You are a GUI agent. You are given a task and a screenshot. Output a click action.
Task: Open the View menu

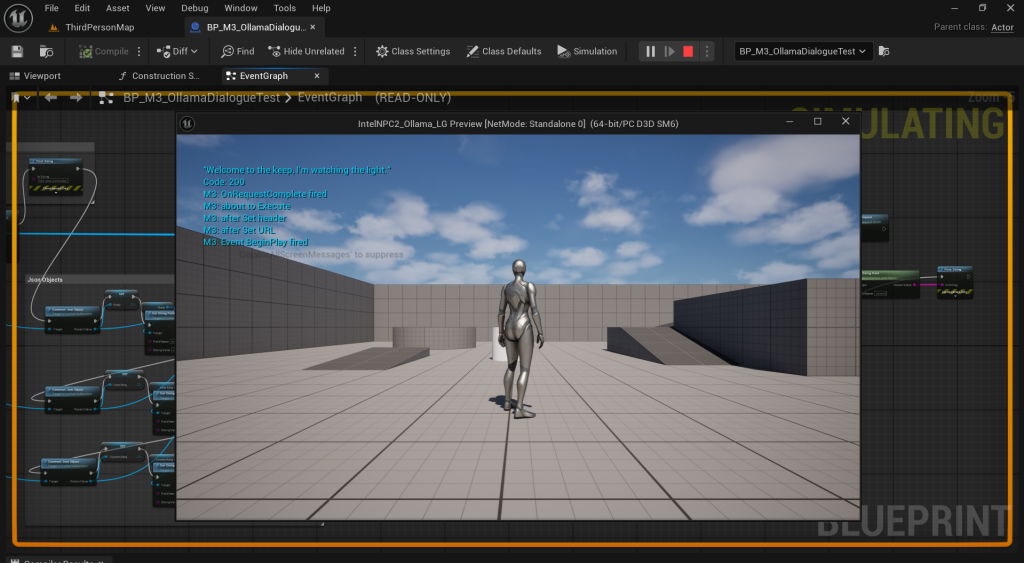click(155, 8)
